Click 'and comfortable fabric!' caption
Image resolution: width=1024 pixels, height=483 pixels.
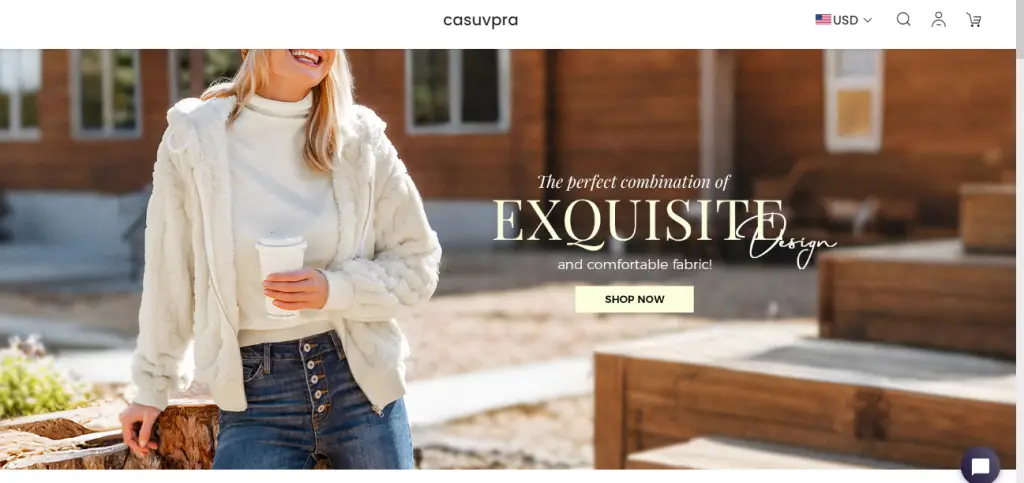point(635,265)
